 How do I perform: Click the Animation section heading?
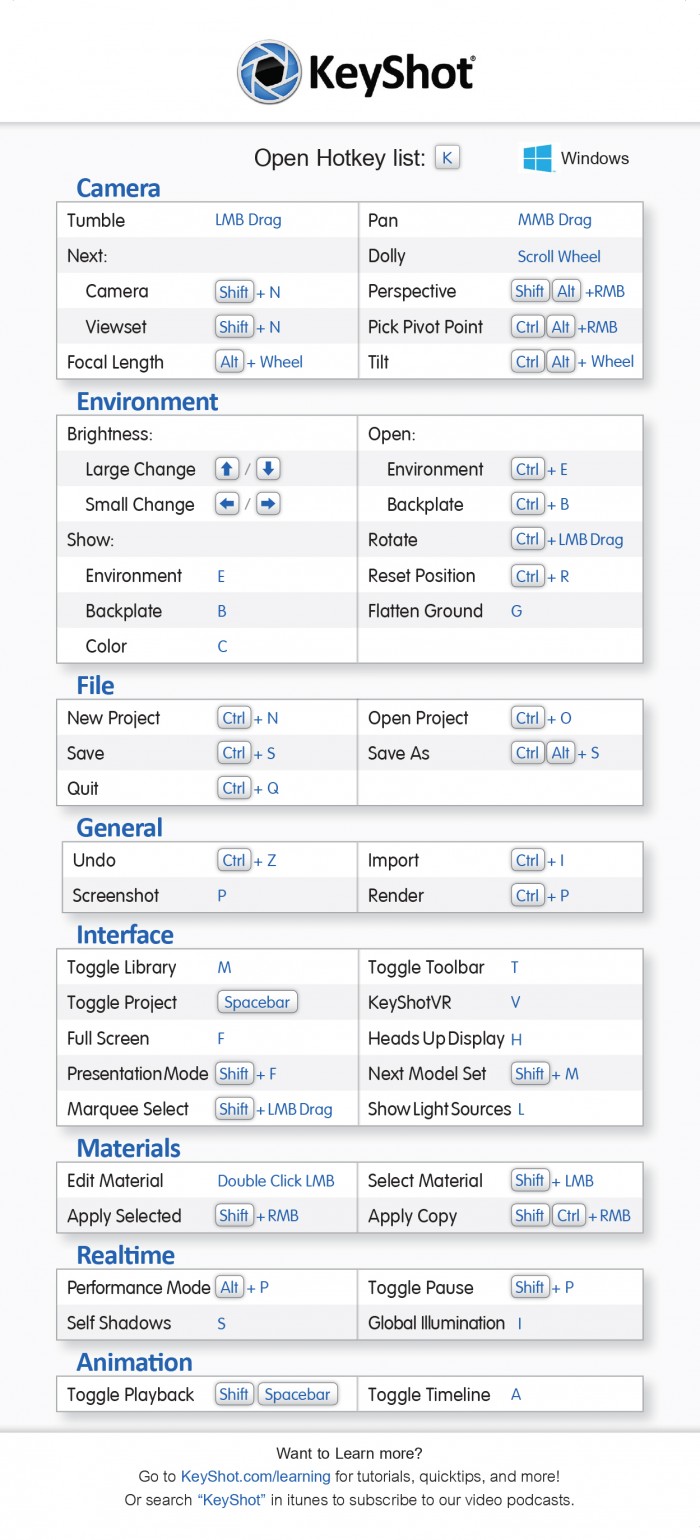(x=134, y=1362)
